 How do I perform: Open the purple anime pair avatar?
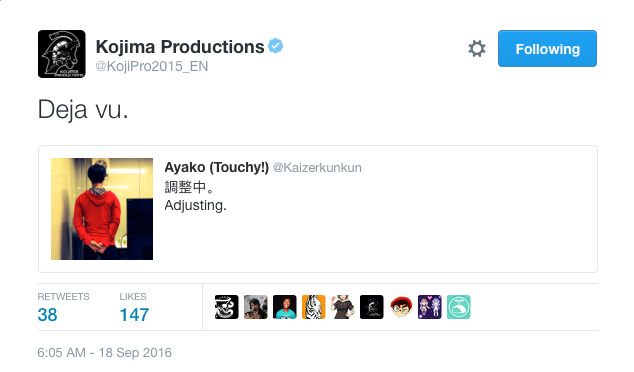click(429, 307)
